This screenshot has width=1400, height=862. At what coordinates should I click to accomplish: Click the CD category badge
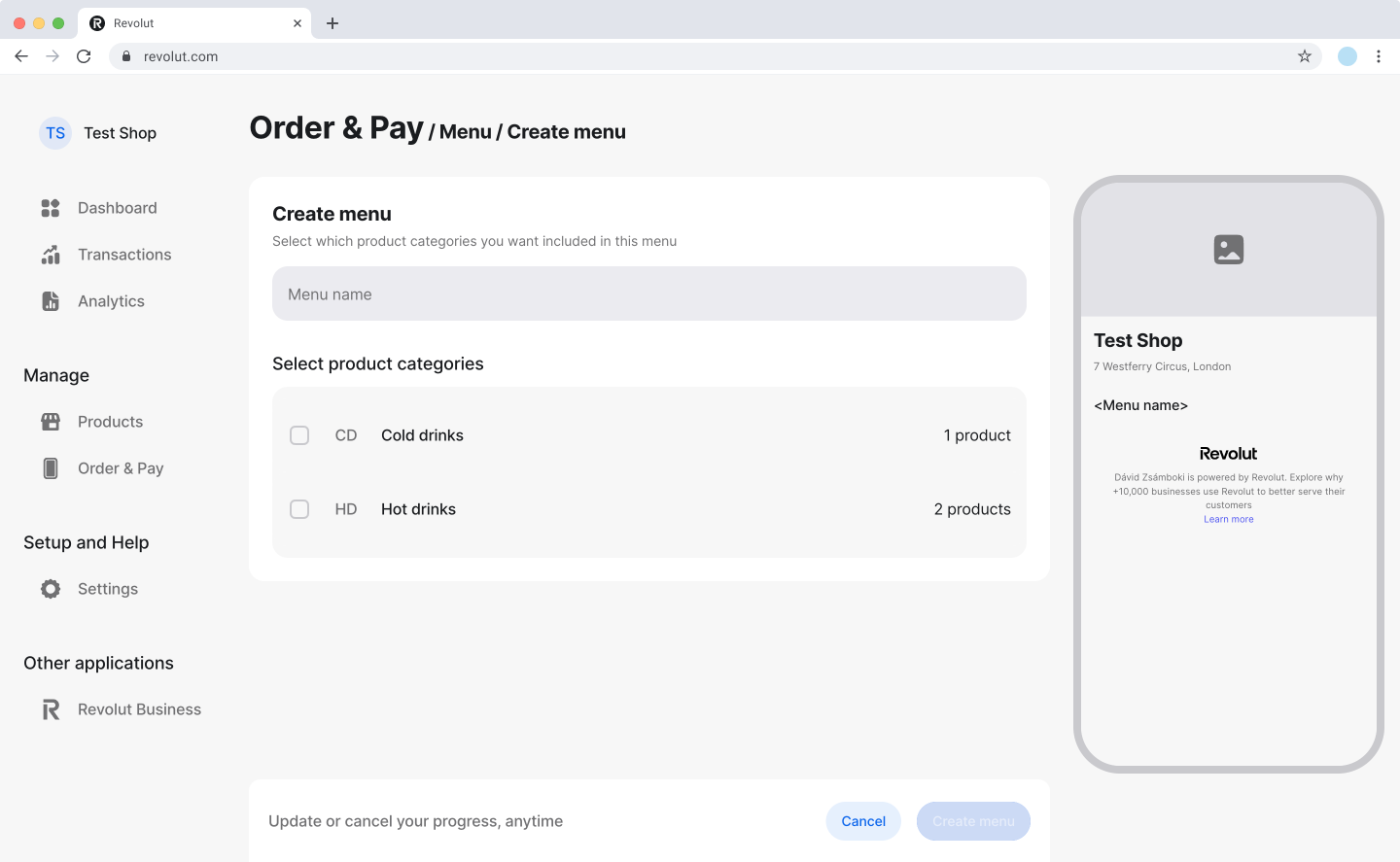pos(346,435)
